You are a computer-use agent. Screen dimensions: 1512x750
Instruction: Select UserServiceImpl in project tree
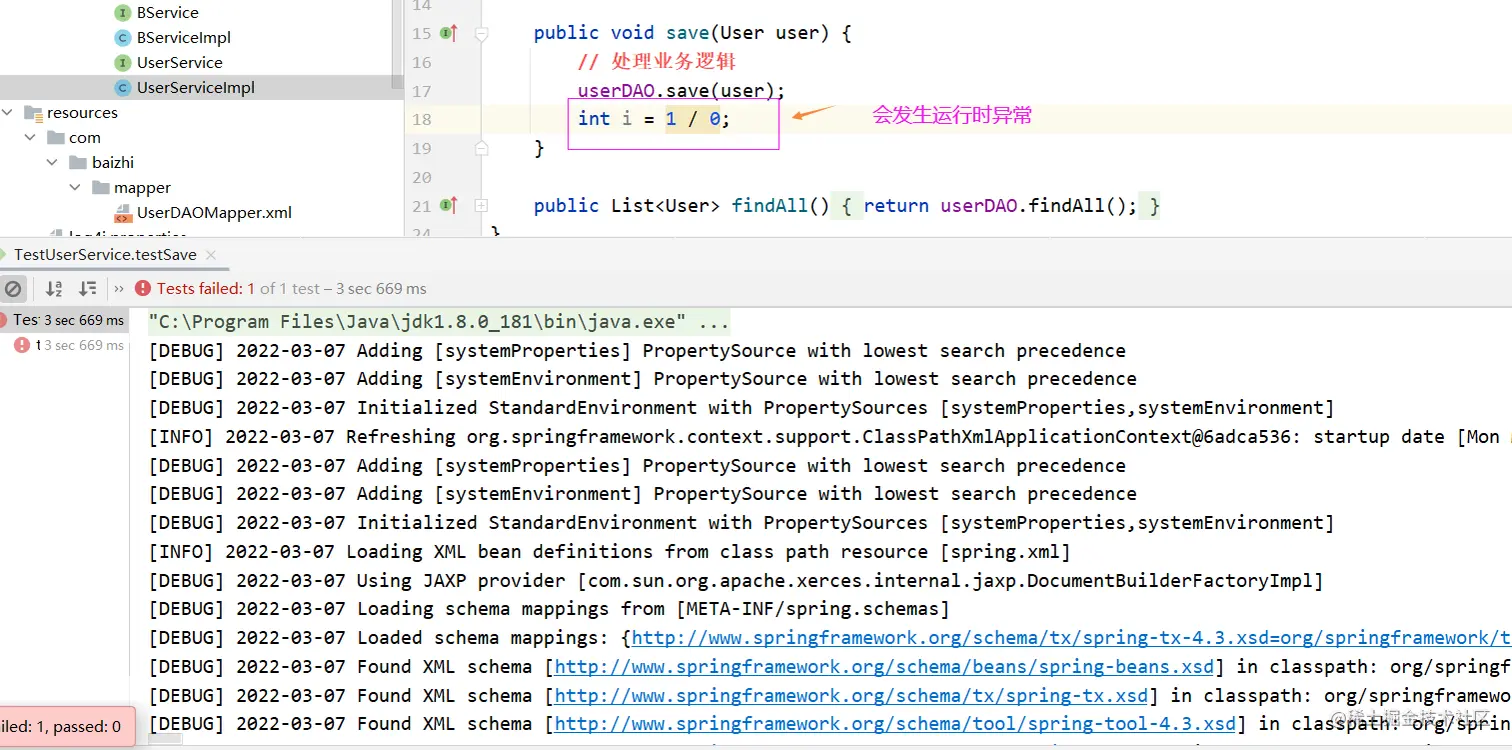196,88
